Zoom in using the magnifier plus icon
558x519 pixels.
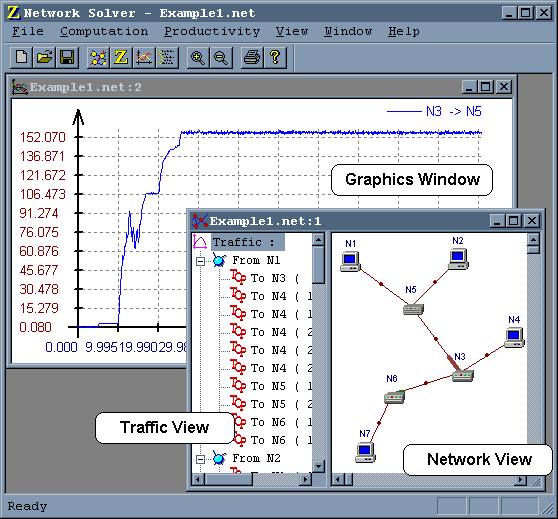tap(198, 57)
